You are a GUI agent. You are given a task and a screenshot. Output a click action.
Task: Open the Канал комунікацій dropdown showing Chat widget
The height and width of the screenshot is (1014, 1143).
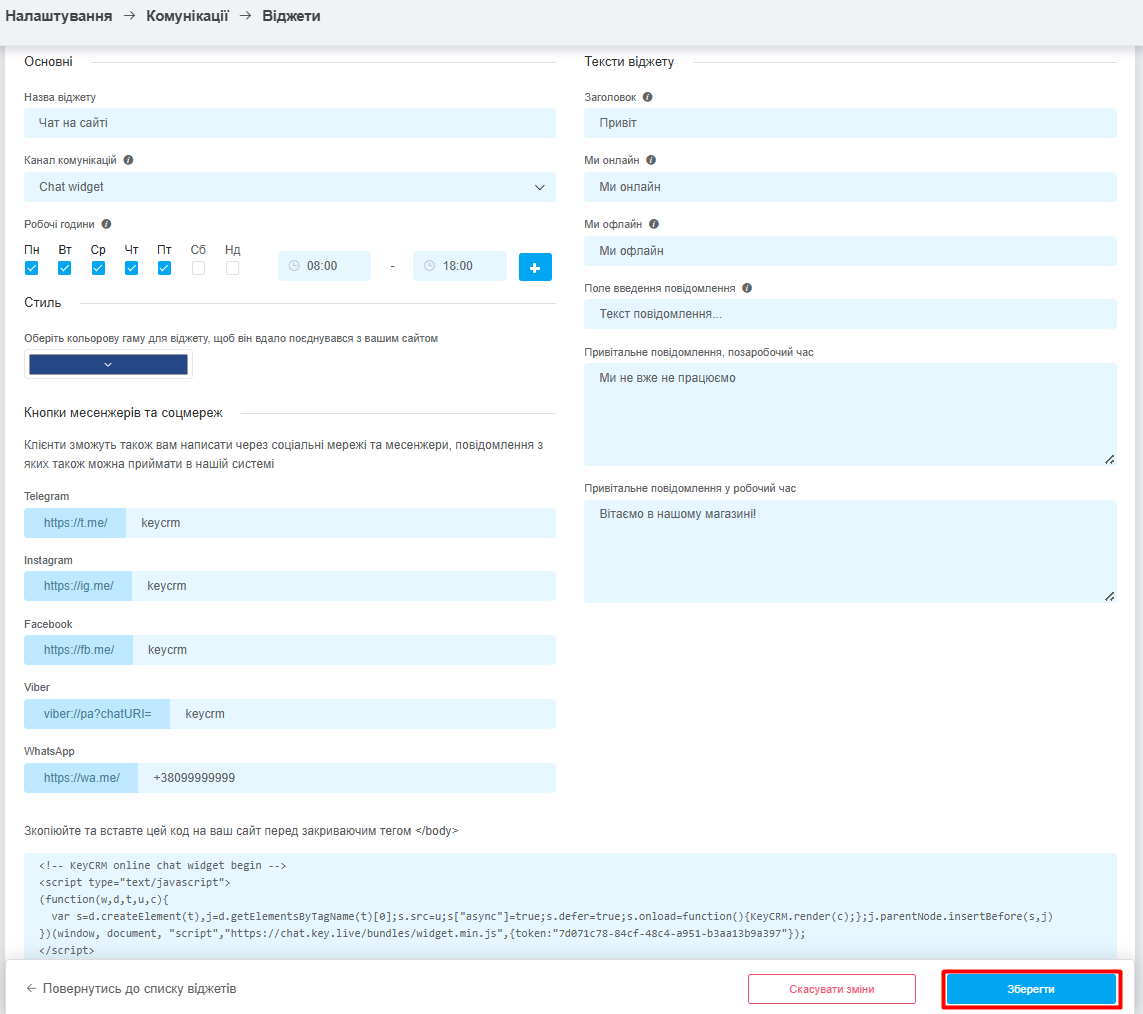tap(290, 187)
